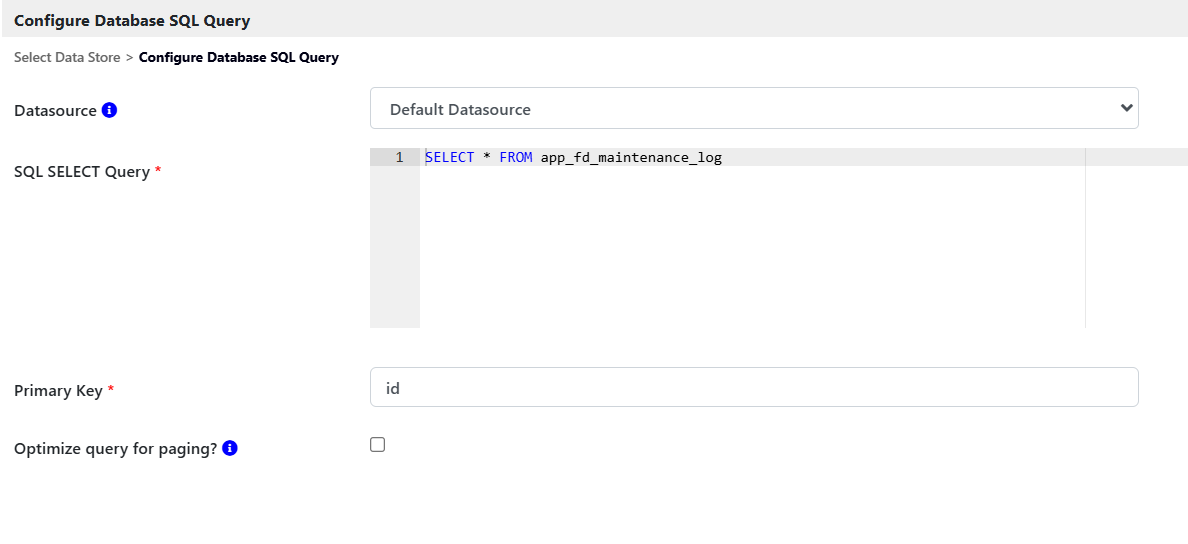1188x544 pixels.
Task: Click line number 1 in the editor gutter
Action: [399, 158]
